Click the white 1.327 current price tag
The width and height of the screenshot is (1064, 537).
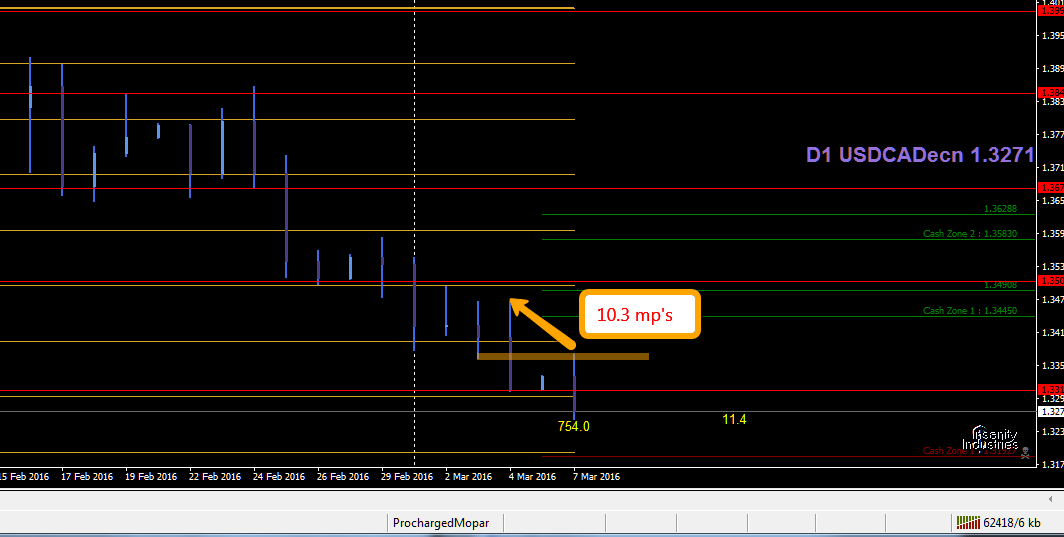point(1052,411)
